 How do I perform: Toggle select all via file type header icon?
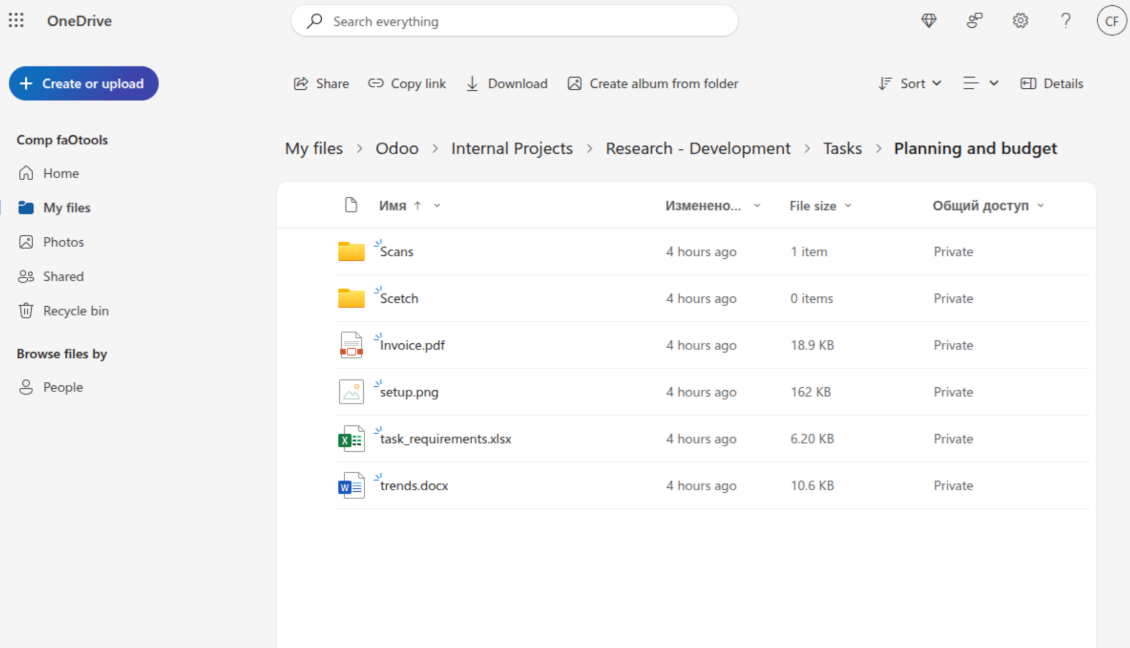(x=351, y=205)
